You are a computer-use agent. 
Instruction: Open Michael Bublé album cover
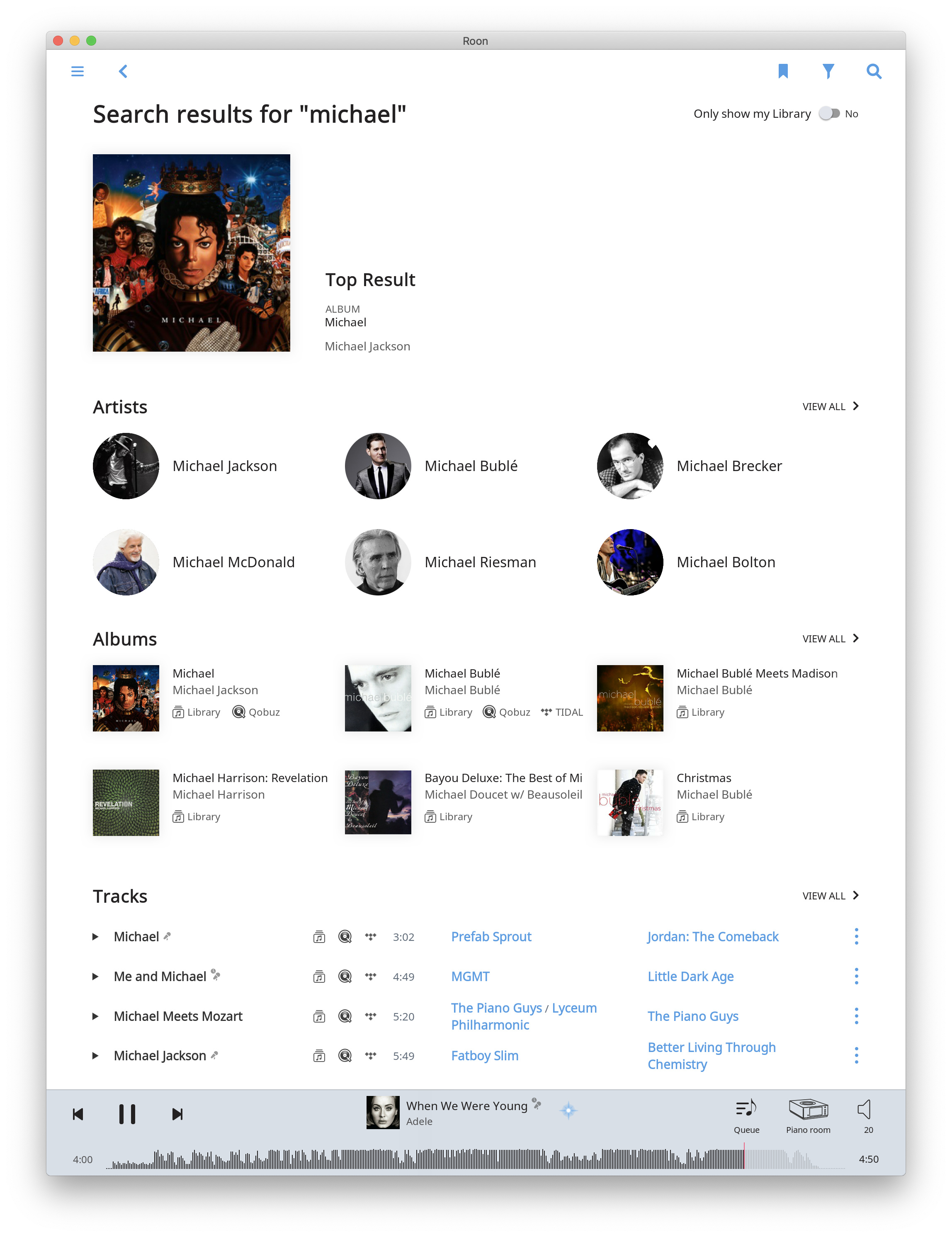tap(378, 698)
